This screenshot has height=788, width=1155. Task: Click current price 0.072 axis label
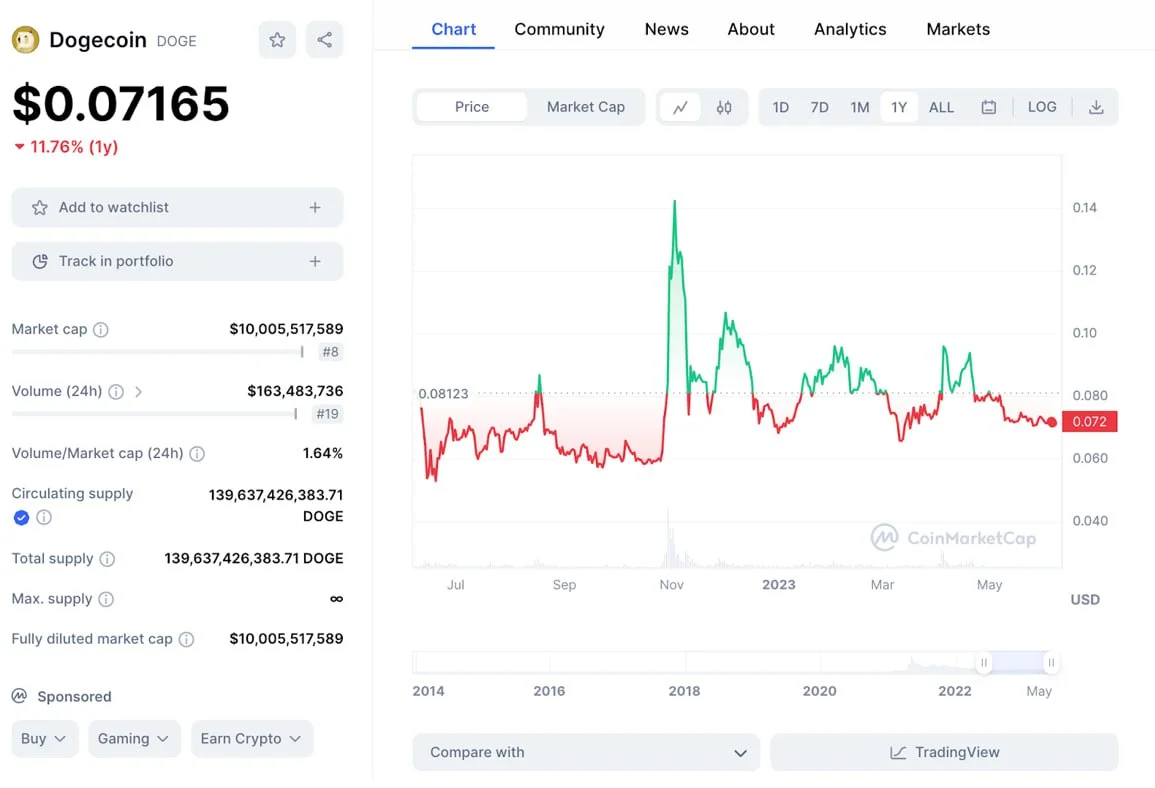pos(1089,421)
